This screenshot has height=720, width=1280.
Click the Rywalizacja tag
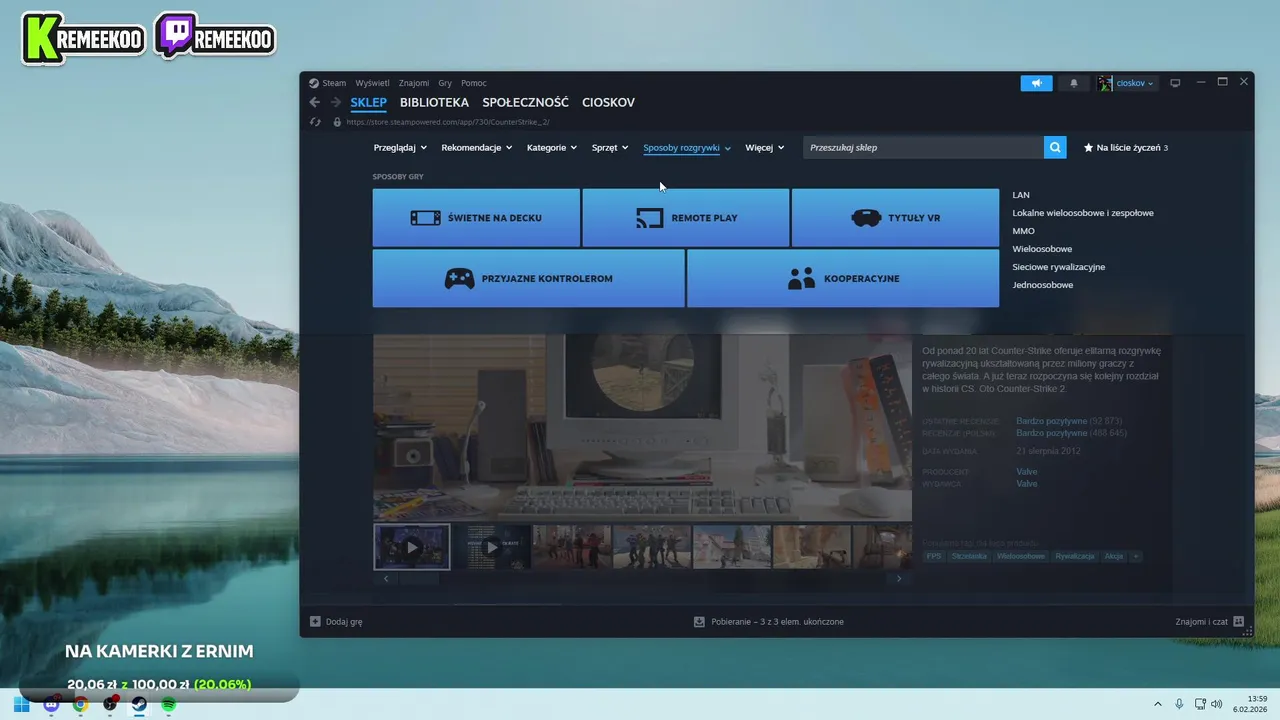point(1075,556)
